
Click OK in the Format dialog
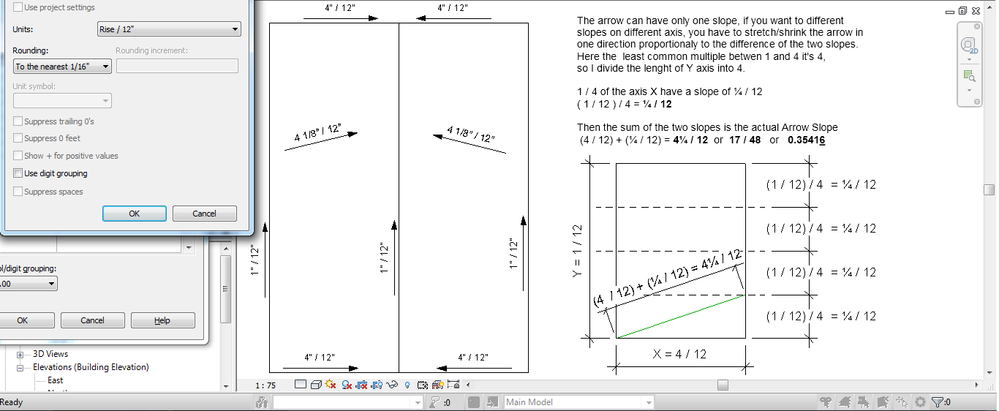pos(134,213)
